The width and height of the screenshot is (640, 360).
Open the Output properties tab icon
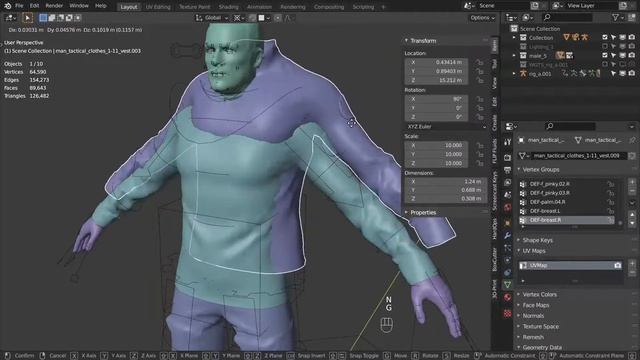click(x=507, y=170)
